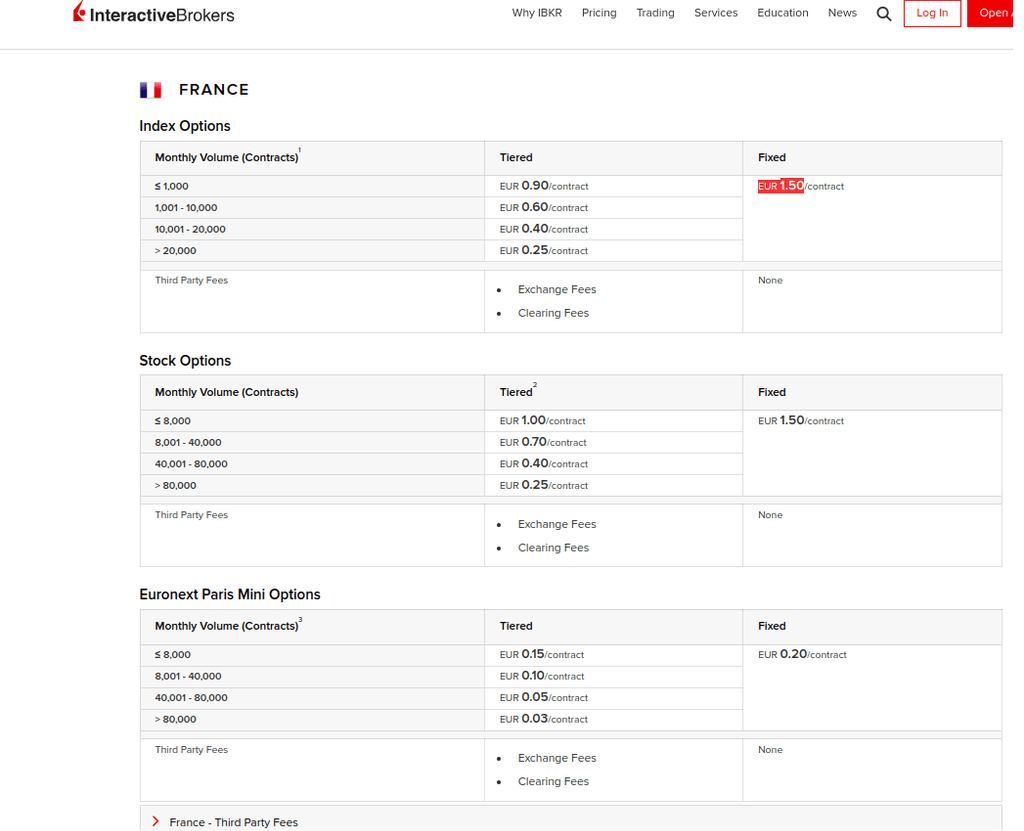The height and width of the screenshot is (831, 1024).
Task: Open the Pricing menu
Action: (599, 13)
